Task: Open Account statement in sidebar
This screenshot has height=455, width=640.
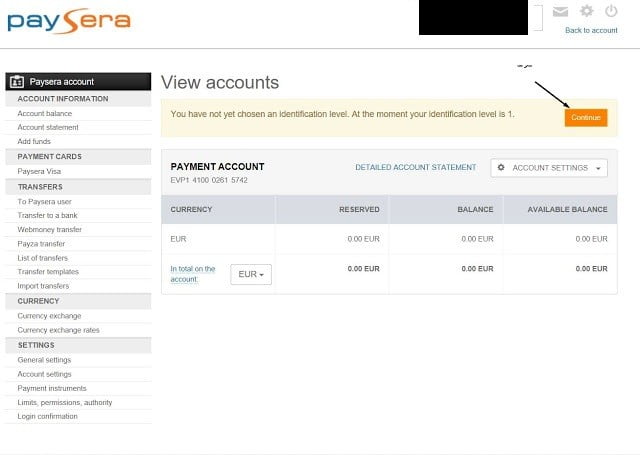Action: point(48,127)
